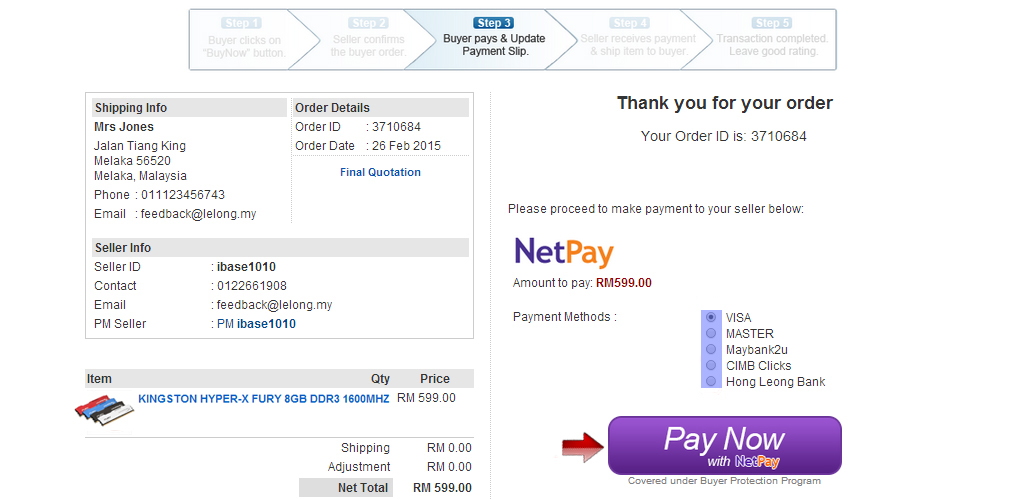Select Hong Leong Bank radio button
Viewport: 1009px width, 500px height.
(710, 382)
